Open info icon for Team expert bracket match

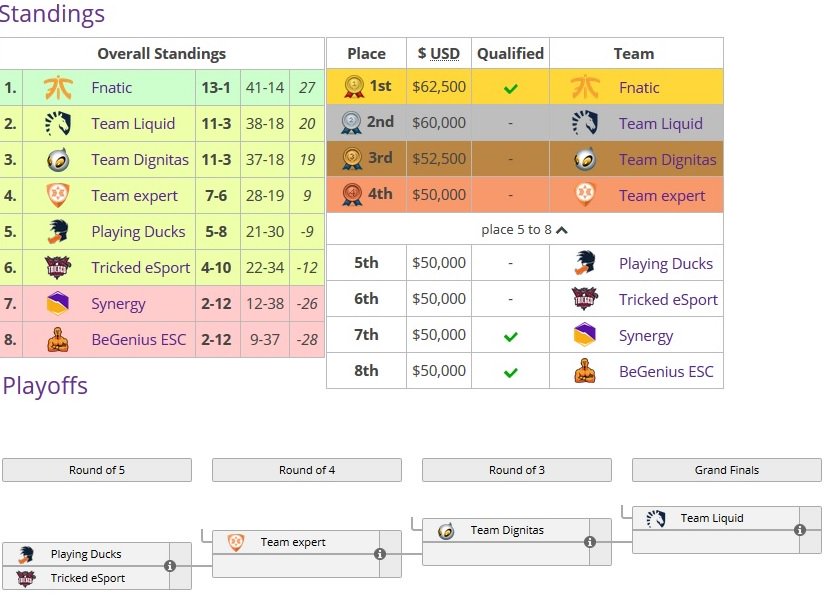click(380, 554)
